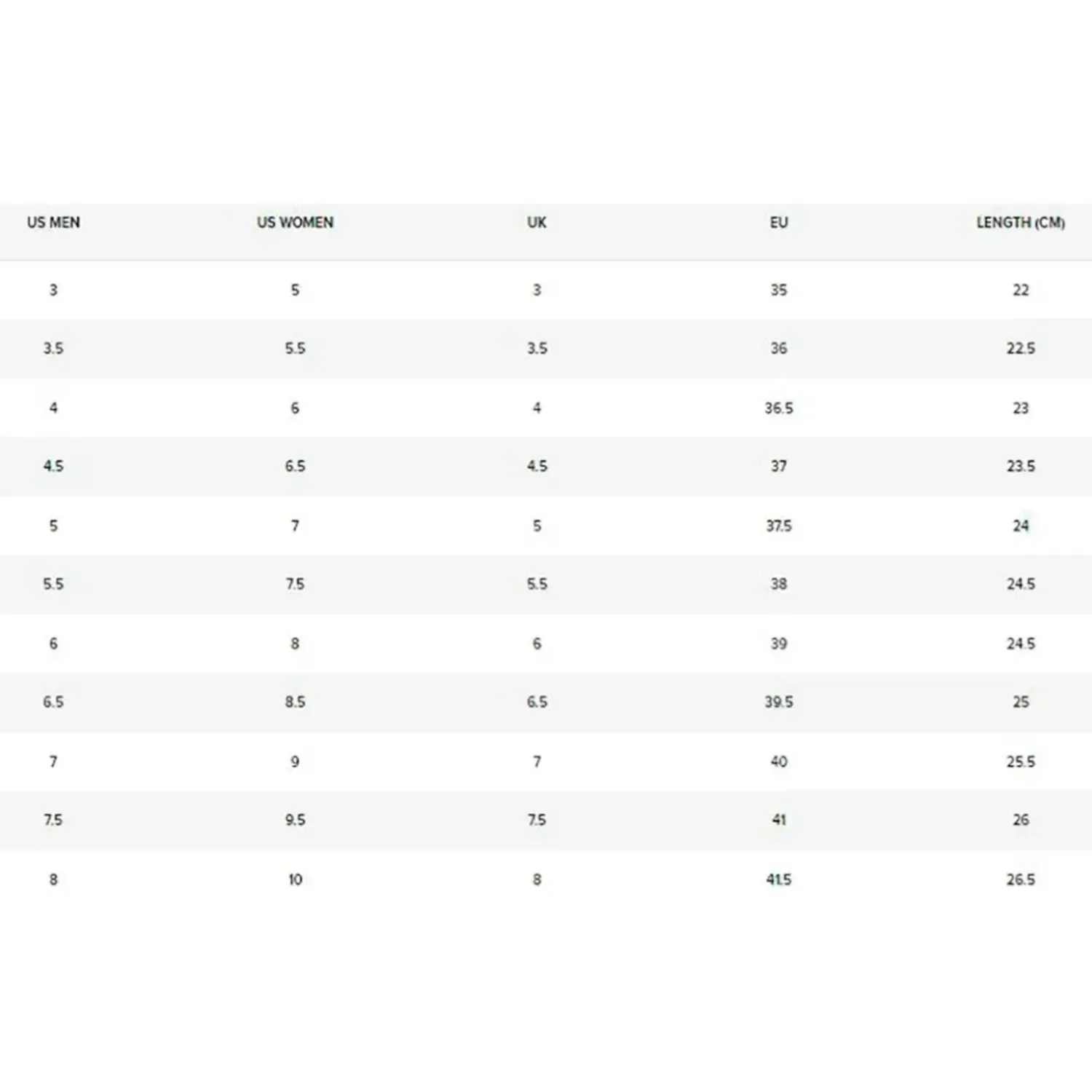Click the 23.5 length cell
The width and height of the screenshot is (1092, 1092).
(1020, 466)
